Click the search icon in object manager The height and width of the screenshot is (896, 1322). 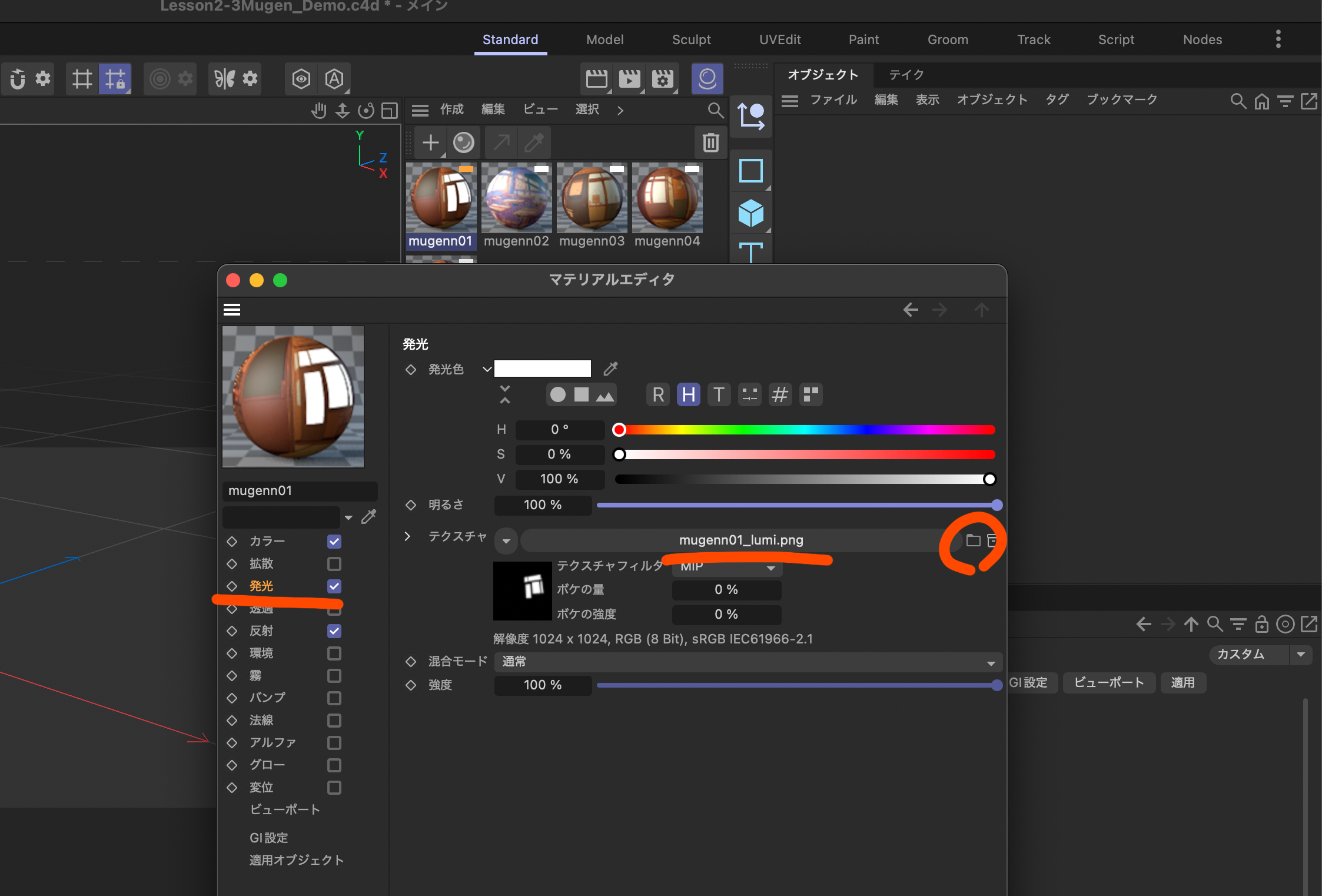pos(1238,101)
